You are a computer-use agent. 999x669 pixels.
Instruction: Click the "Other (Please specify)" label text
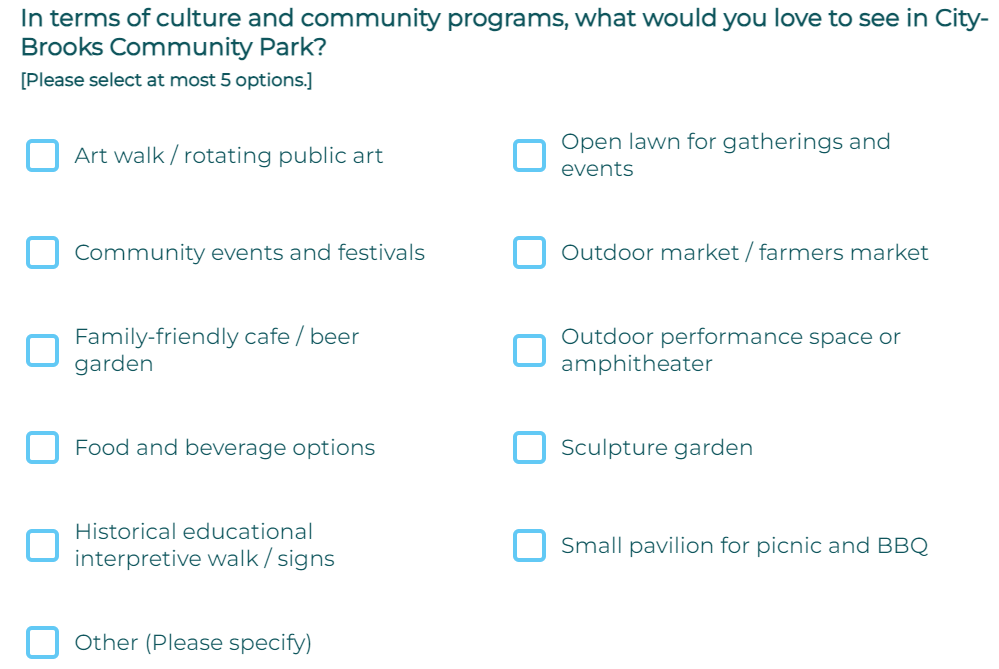[193, 642]
